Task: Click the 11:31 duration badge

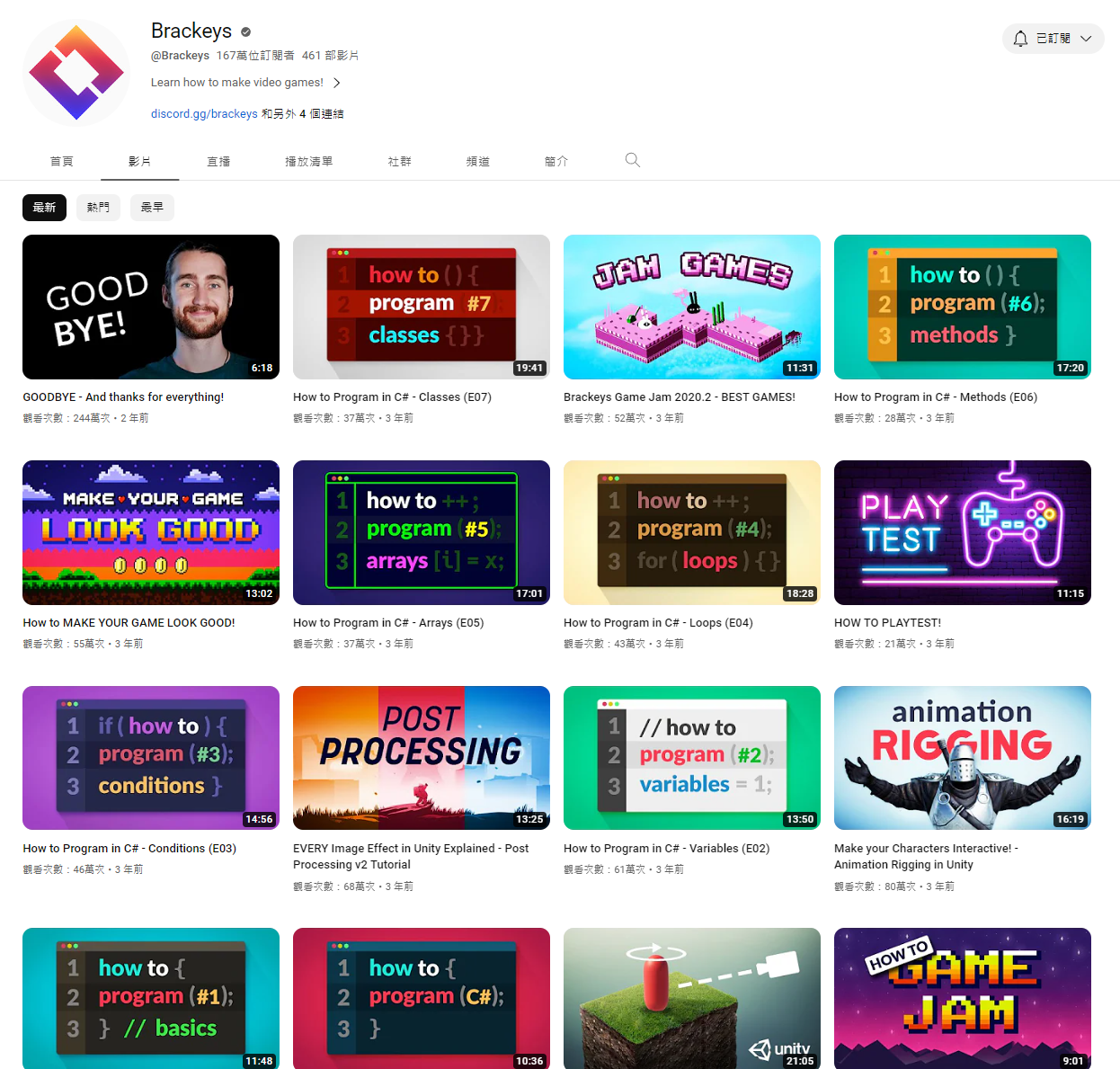Action: (x=800, y=368)
